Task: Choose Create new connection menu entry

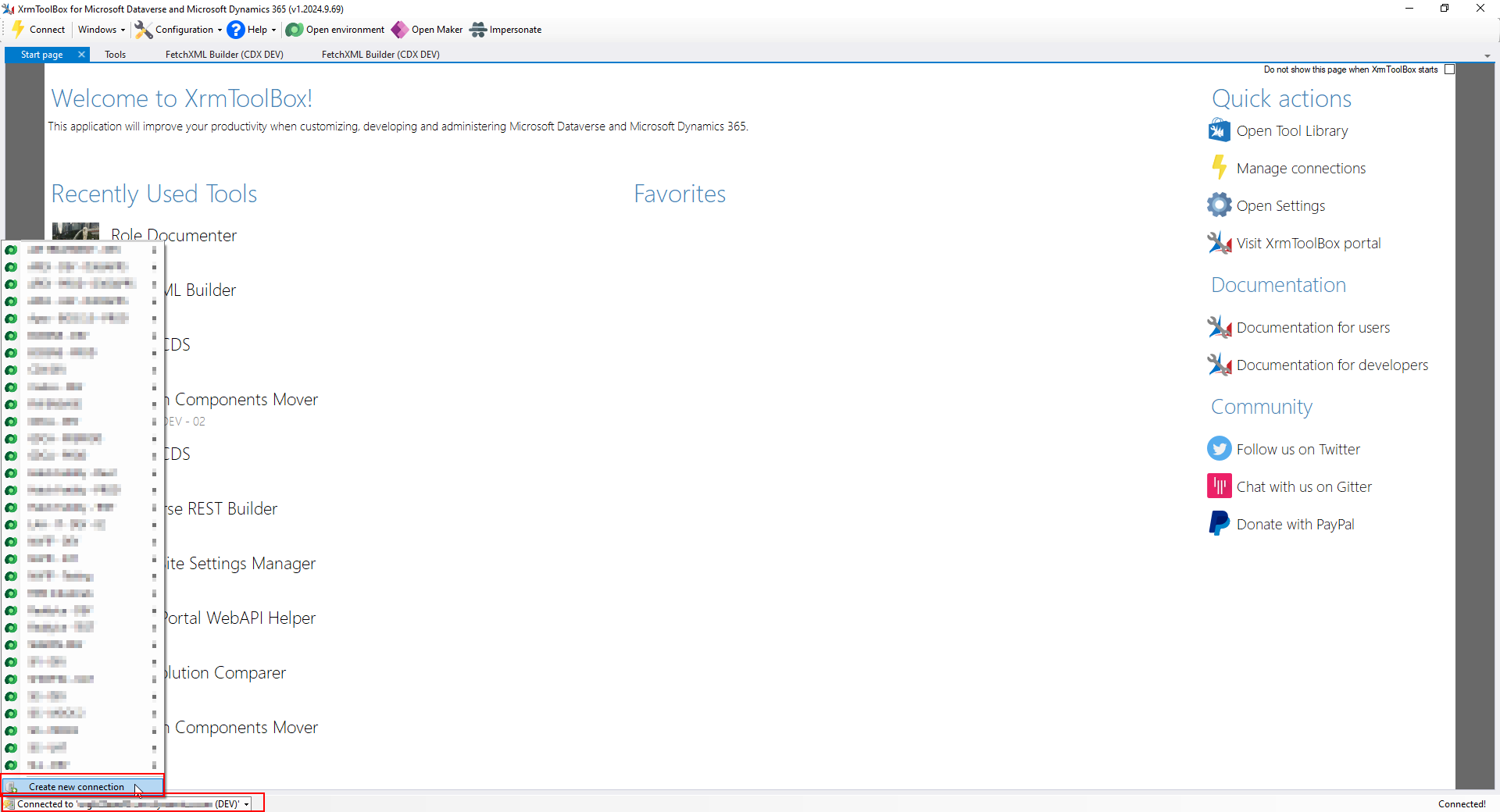Action: (83, 786)
